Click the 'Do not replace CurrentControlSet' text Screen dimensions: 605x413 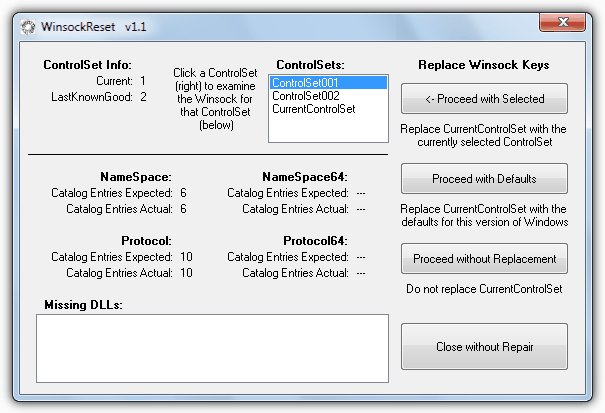coord(484,289)
